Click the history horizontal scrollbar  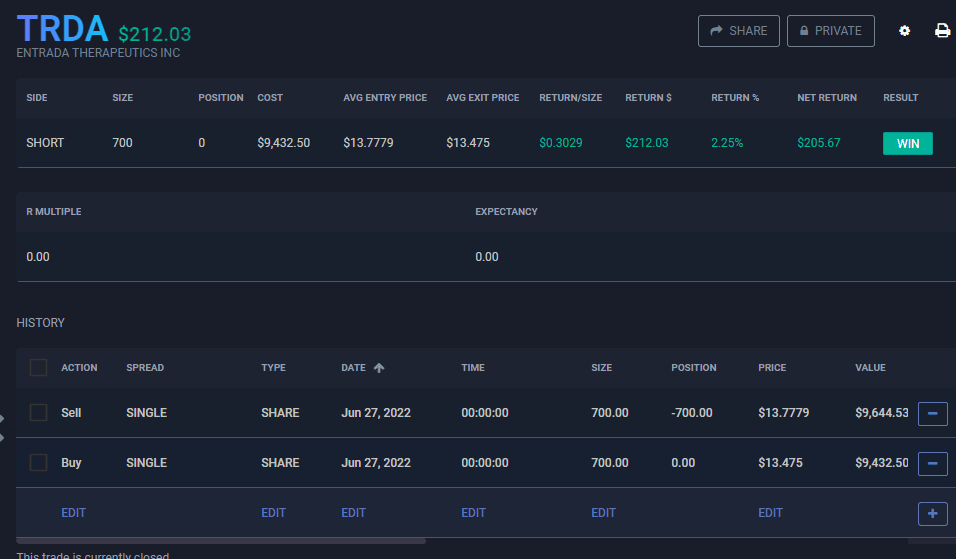pyautogui.click(x=220, y=541)
